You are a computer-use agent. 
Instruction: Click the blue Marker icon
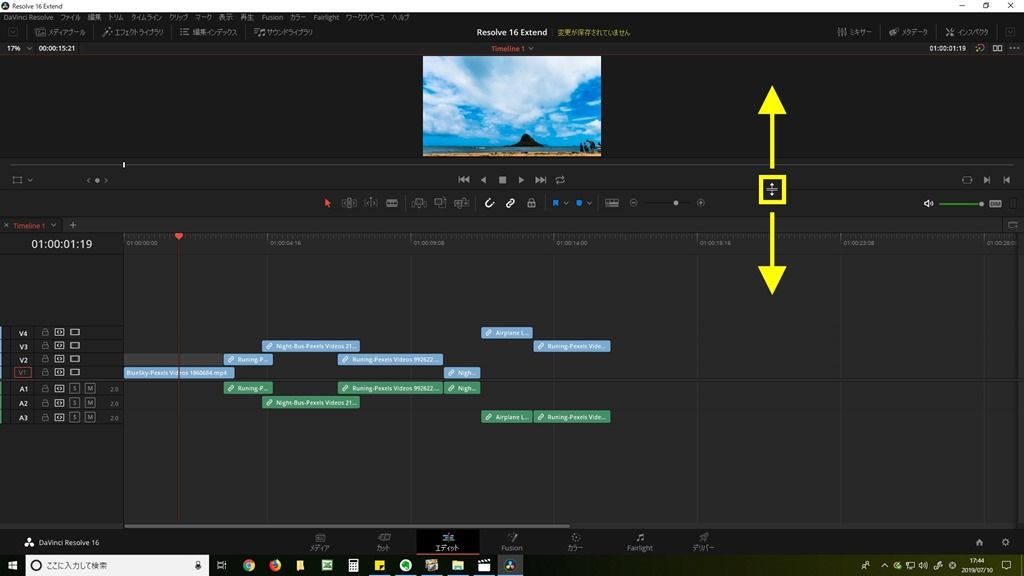click(579, 203)
